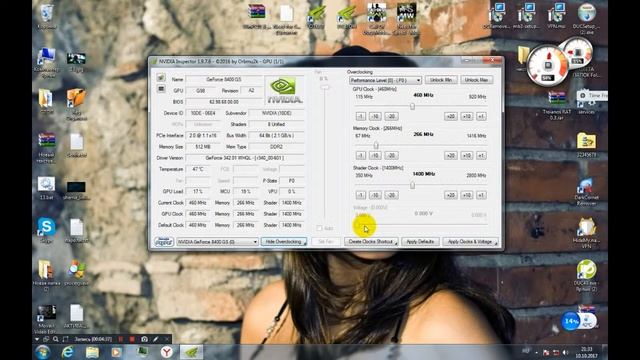
Task: Click the vertical Fan speed slider handle
Action: (324, 87)
